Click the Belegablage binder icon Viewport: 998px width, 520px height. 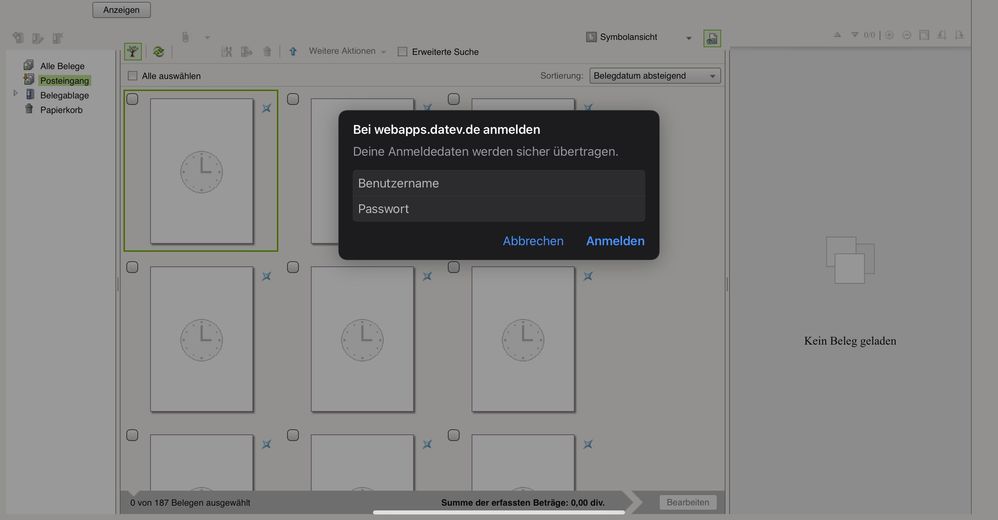(29, 94)
